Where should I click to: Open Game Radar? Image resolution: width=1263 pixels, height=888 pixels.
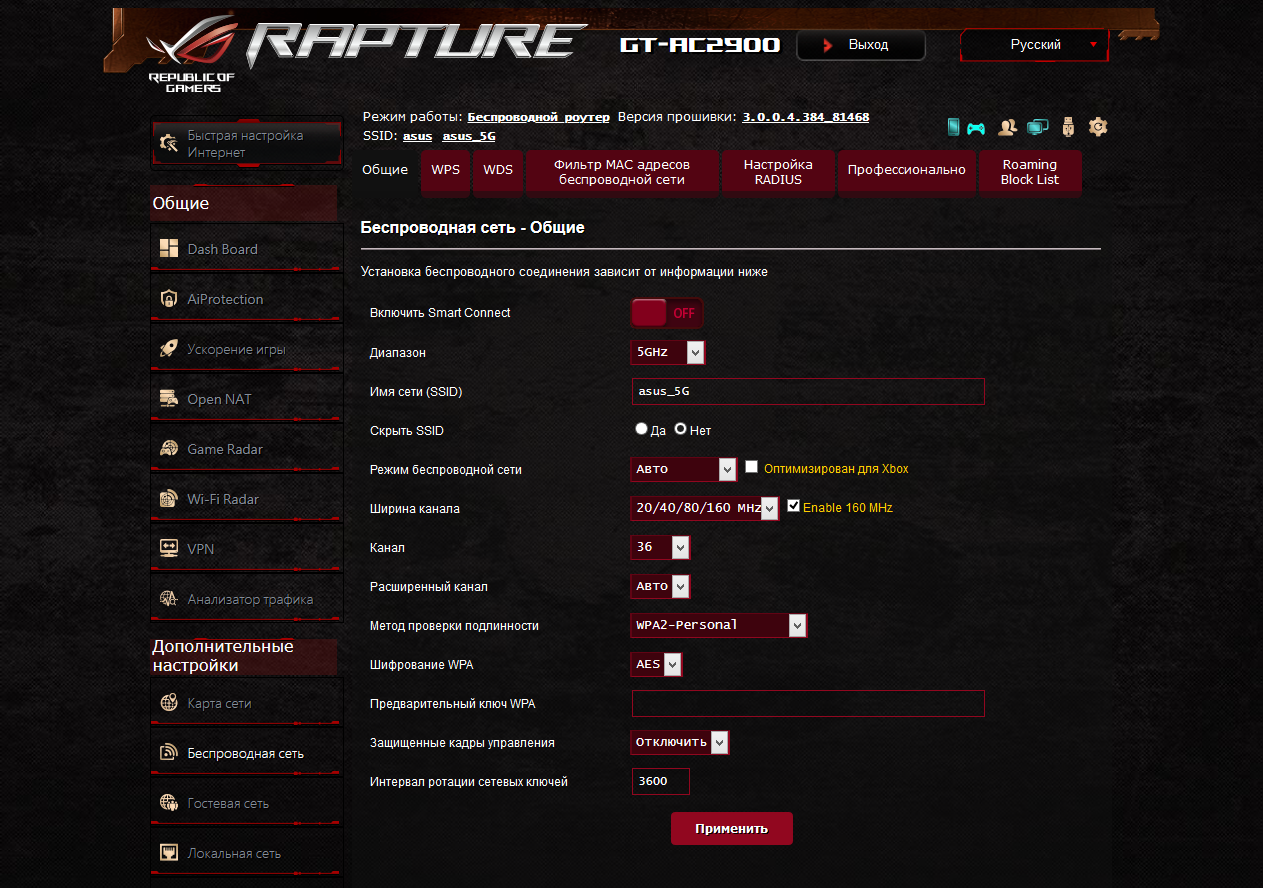[x=245, y=450]
